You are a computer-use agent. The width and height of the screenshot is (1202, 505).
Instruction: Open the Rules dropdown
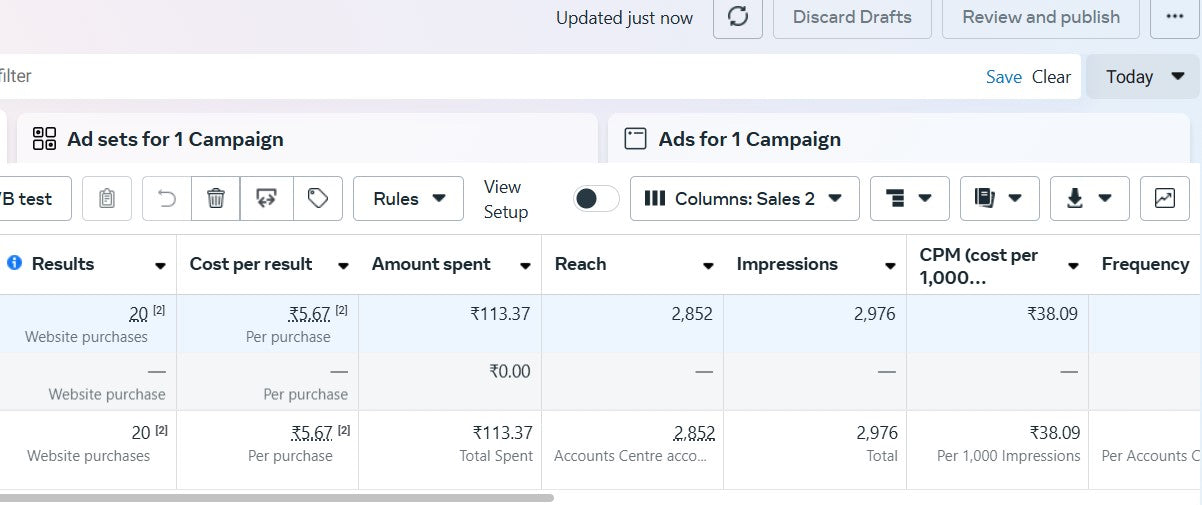tap(408, 199)
